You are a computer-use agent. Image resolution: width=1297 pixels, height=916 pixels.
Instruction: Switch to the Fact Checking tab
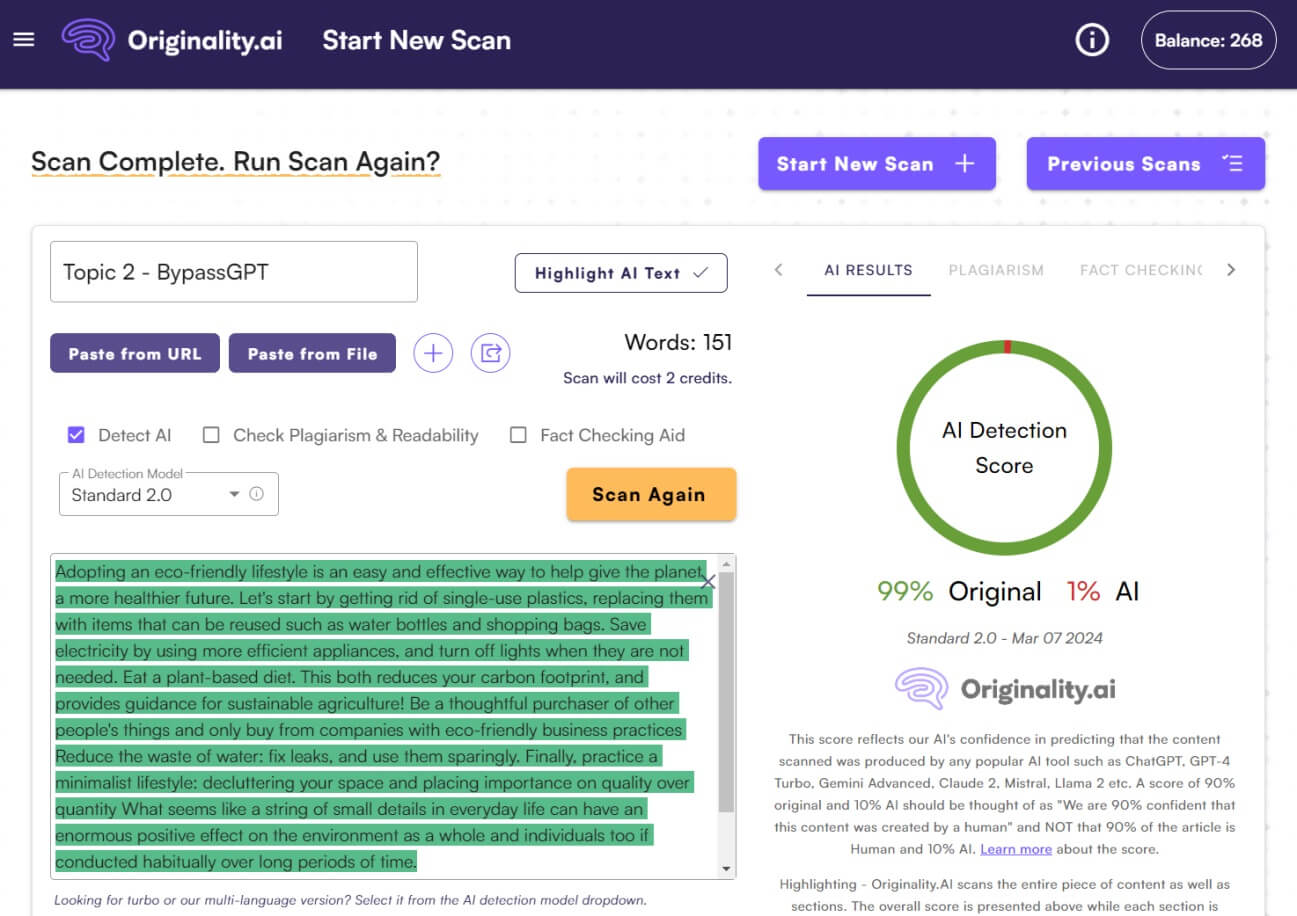1140,270
